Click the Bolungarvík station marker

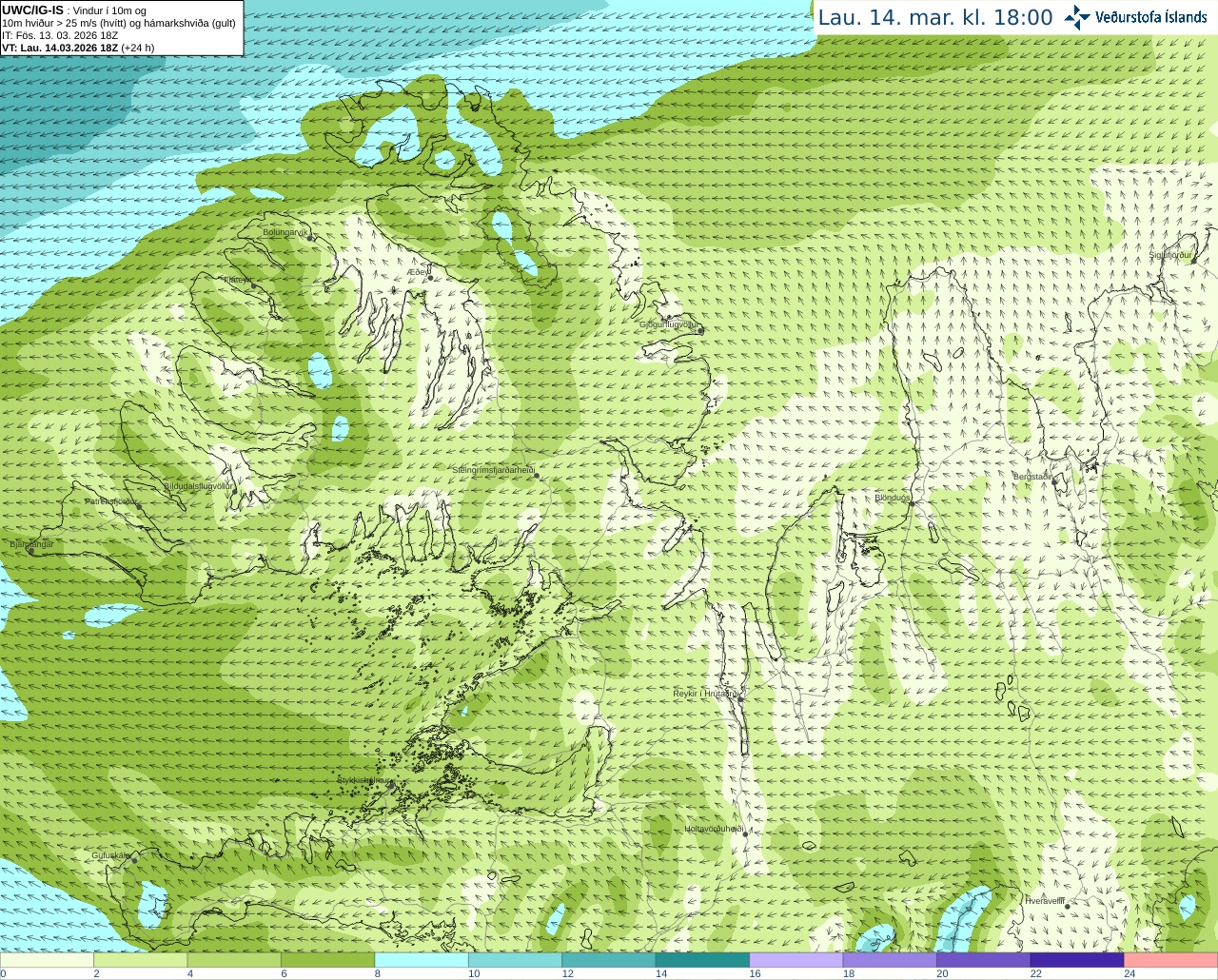(310, 237)
